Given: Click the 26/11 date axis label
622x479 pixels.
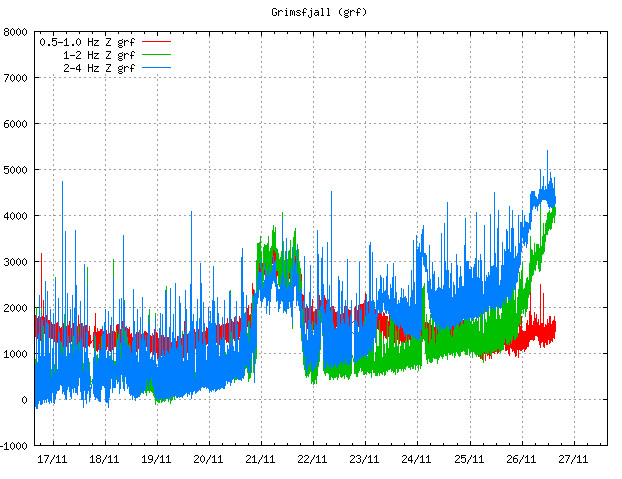Looking at the screenshot, I should 521,459.
